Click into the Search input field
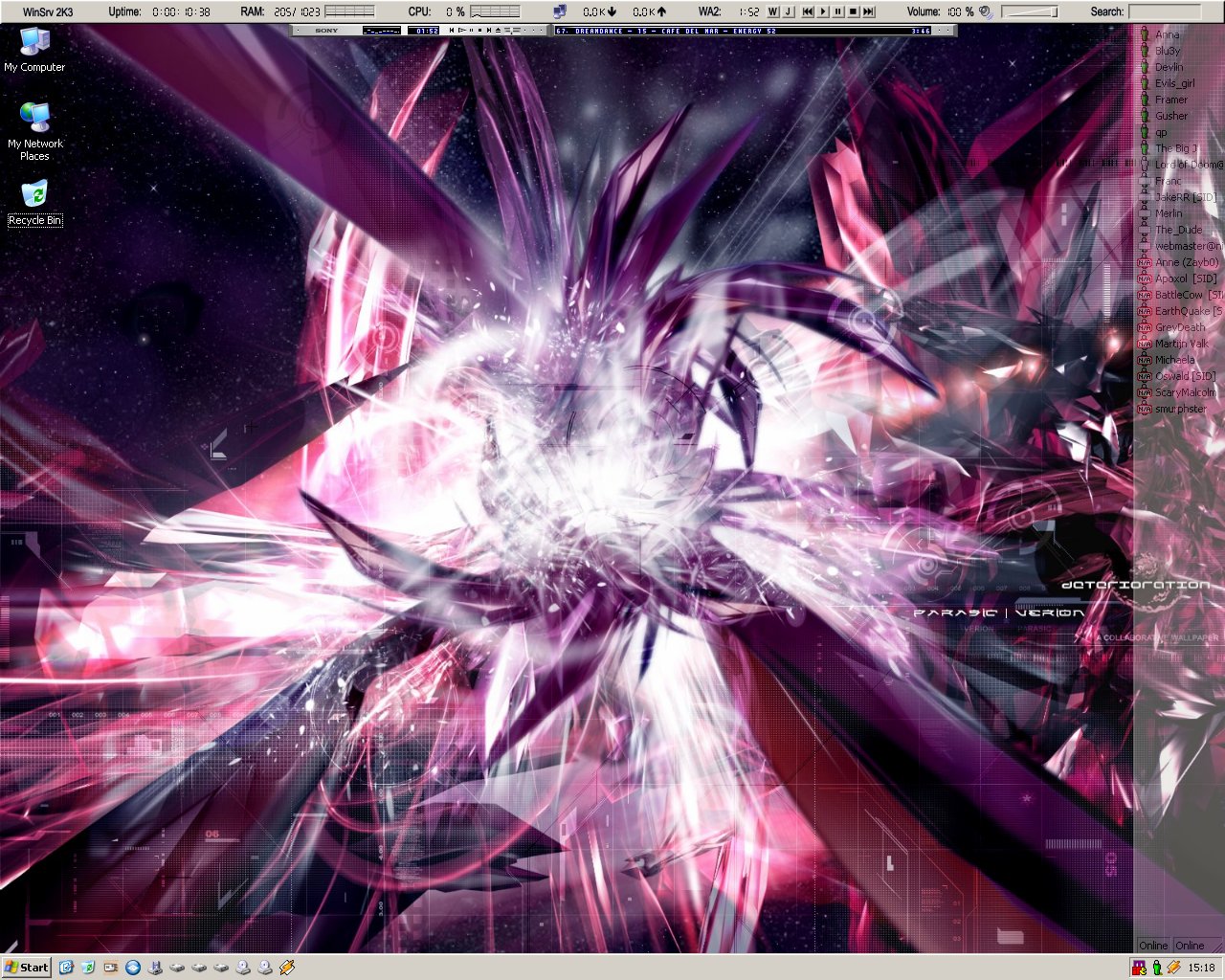Screen dimensions: 1225x980 pos(1165,11)
